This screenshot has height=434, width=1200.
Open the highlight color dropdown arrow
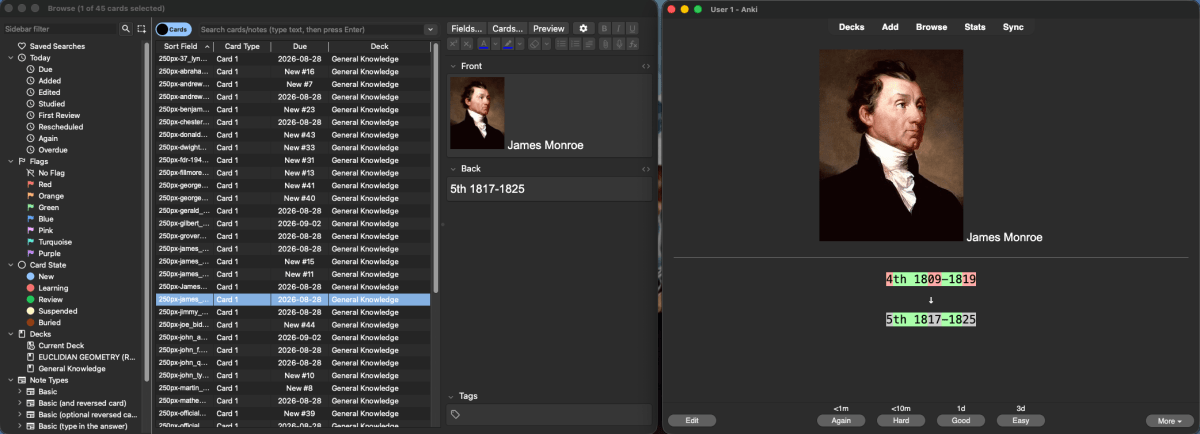pos(520,44)
